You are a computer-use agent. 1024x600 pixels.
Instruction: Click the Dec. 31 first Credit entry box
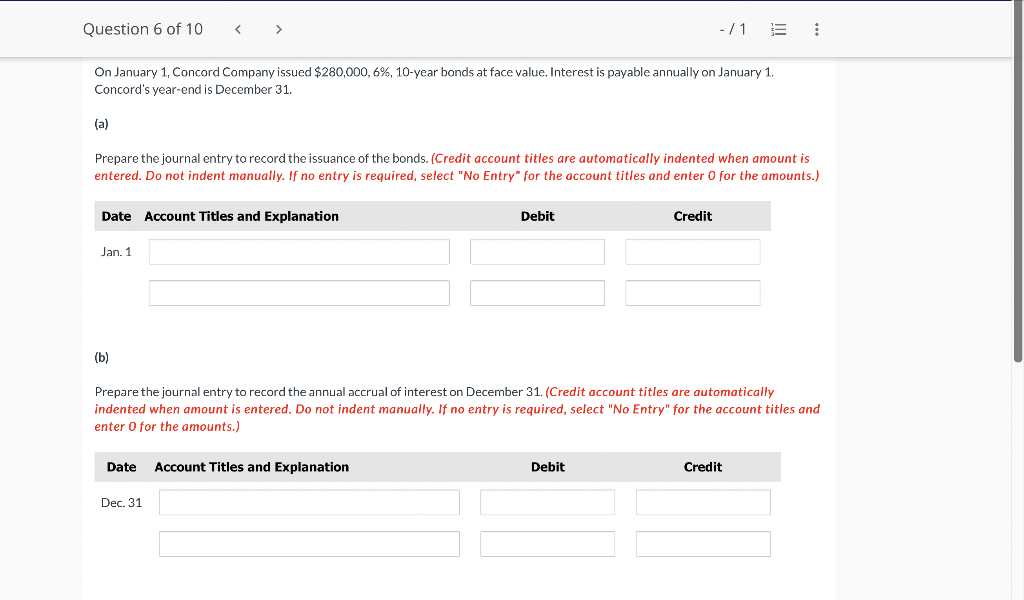click(x=703, y=502)
